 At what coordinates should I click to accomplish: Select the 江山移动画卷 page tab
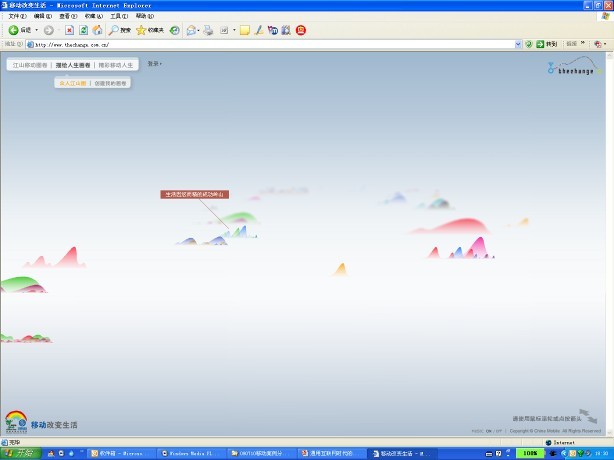point(30,65)
